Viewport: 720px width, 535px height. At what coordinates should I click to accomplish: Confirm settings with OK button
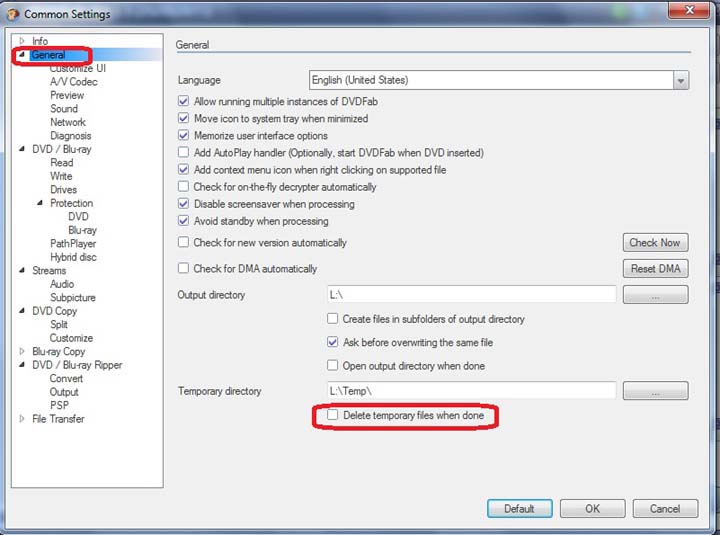tap(592, 509)
